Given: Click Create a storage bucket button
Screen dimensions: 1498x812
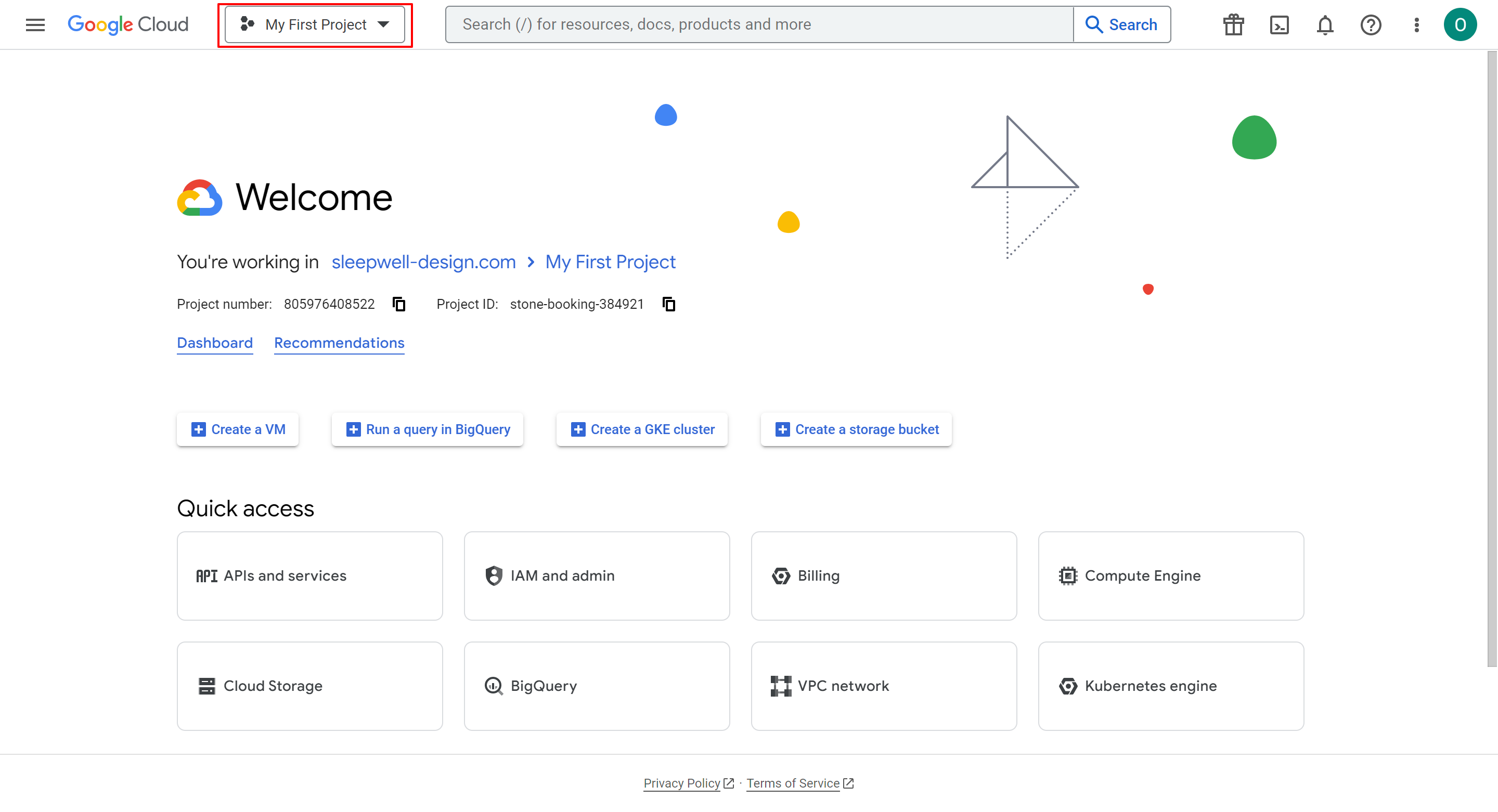Looking at the screenshot, I should (x=856, y=429).
